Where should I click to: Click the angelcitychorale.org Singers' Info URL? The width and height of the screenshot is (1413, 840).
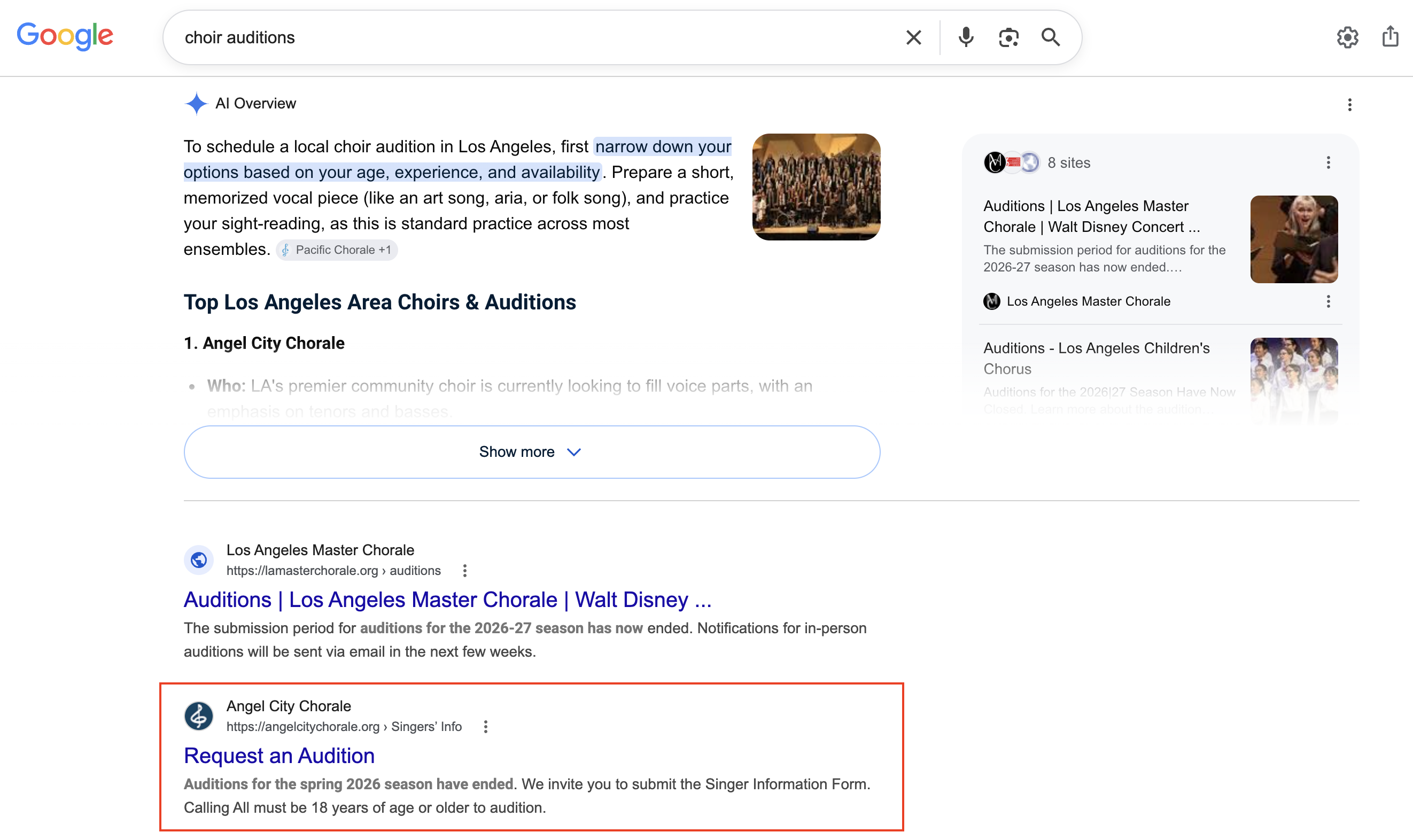pyautogui.click(x=344, y=727)
